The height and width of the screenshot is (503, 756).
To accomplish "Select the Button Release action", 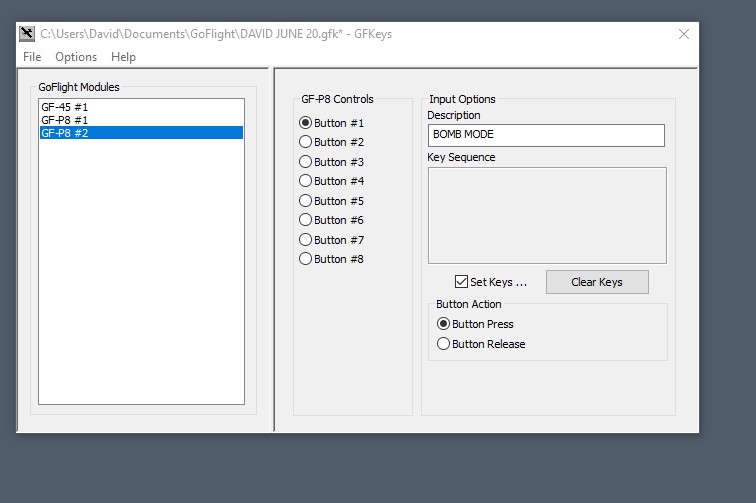I will (x=444, y=344).
